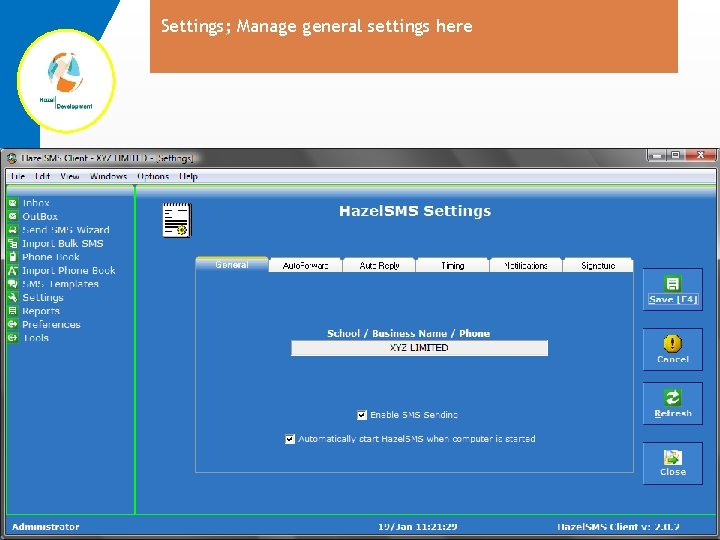
Task: Click the date and time in the status bar
Action: (x=417, y=527)
